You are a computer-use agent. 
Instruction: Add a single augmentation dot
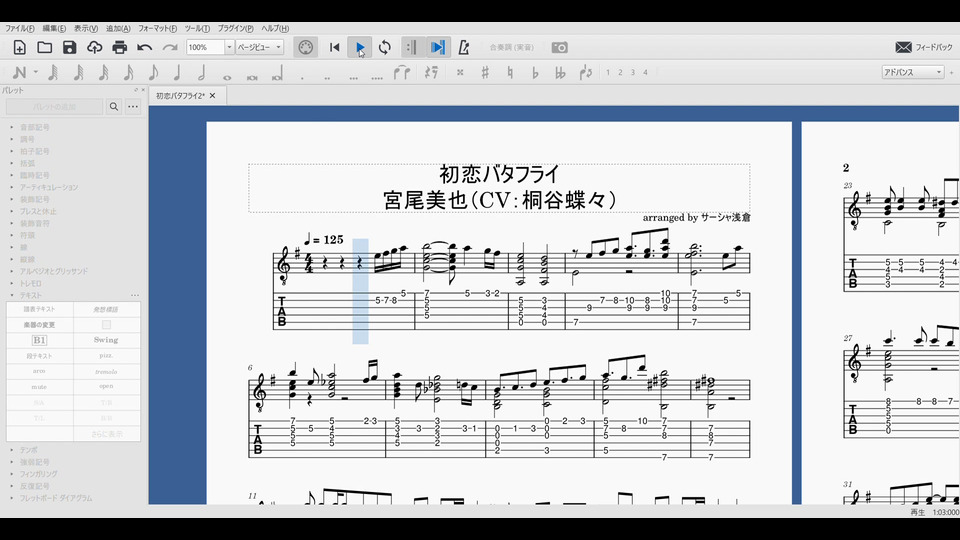click(x=302, y=77)
